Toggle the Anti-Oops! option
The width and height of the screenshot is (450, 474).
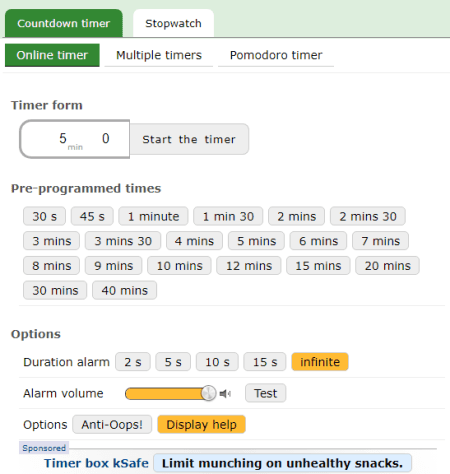pyautogui.click(x=112, y=425)
